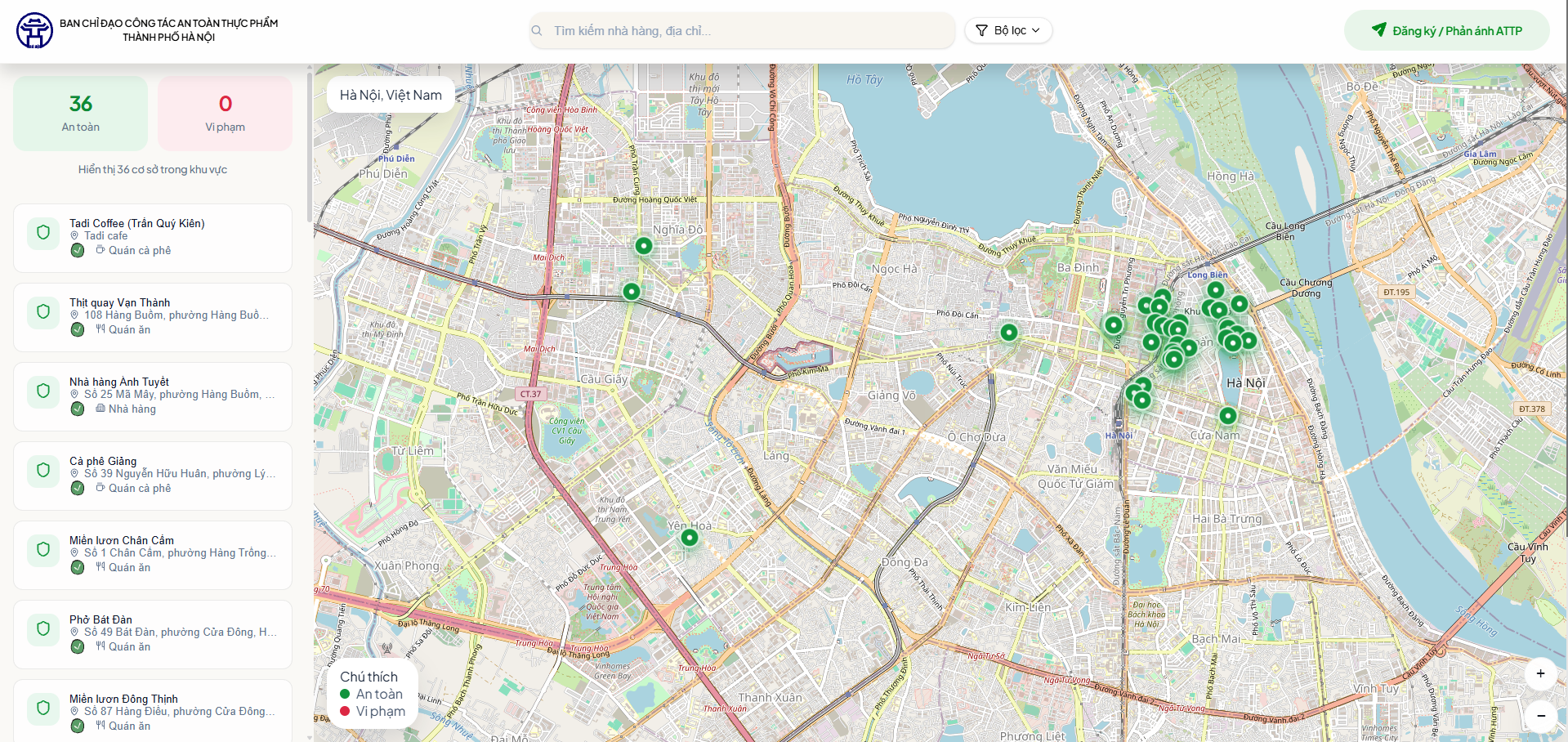1568x742 pixels.
Task: Click the green map marker near Yên Hoà
Action: 690,538
